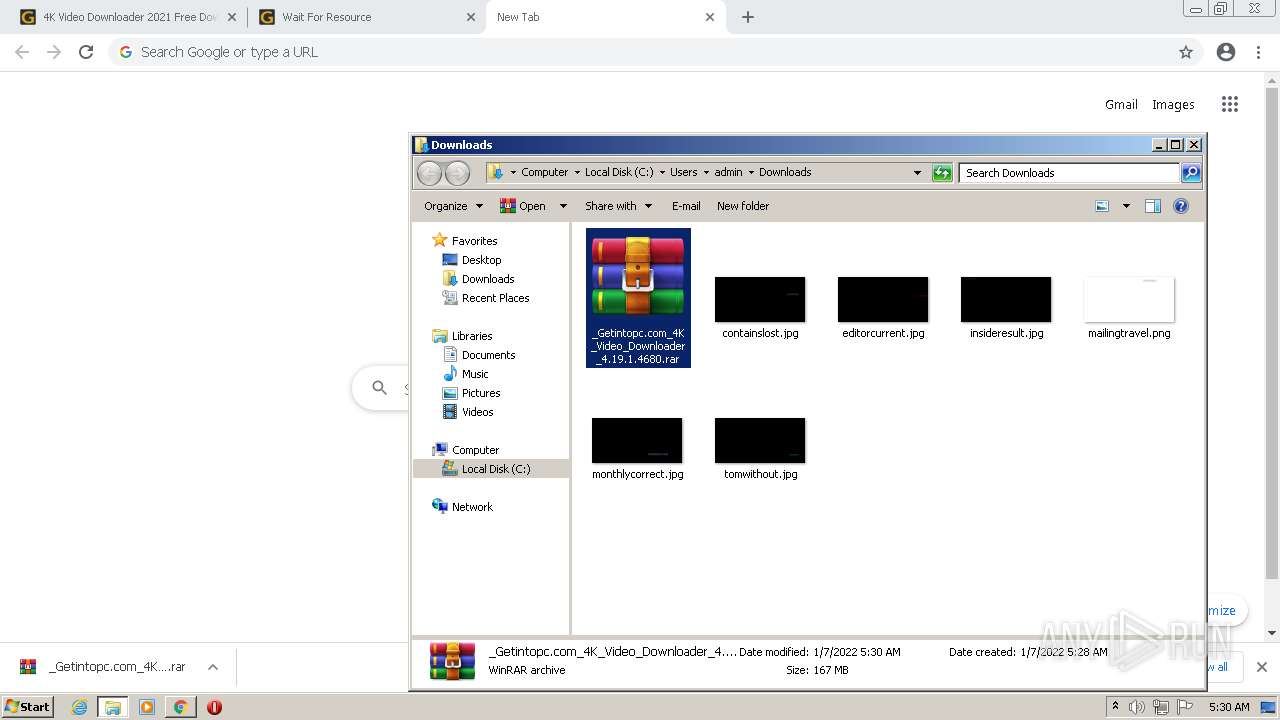
Task: Click Chrome taskbar icon
Action: pos(180,707)
